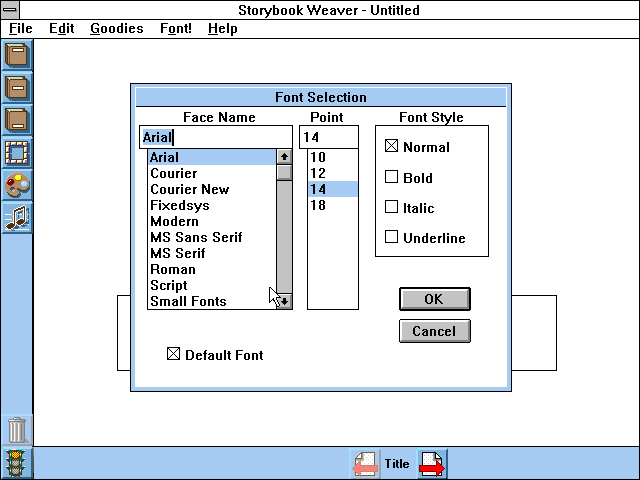The image size is (640, 480).
Task: Open the Help menu
Action: tap(222, 29)
